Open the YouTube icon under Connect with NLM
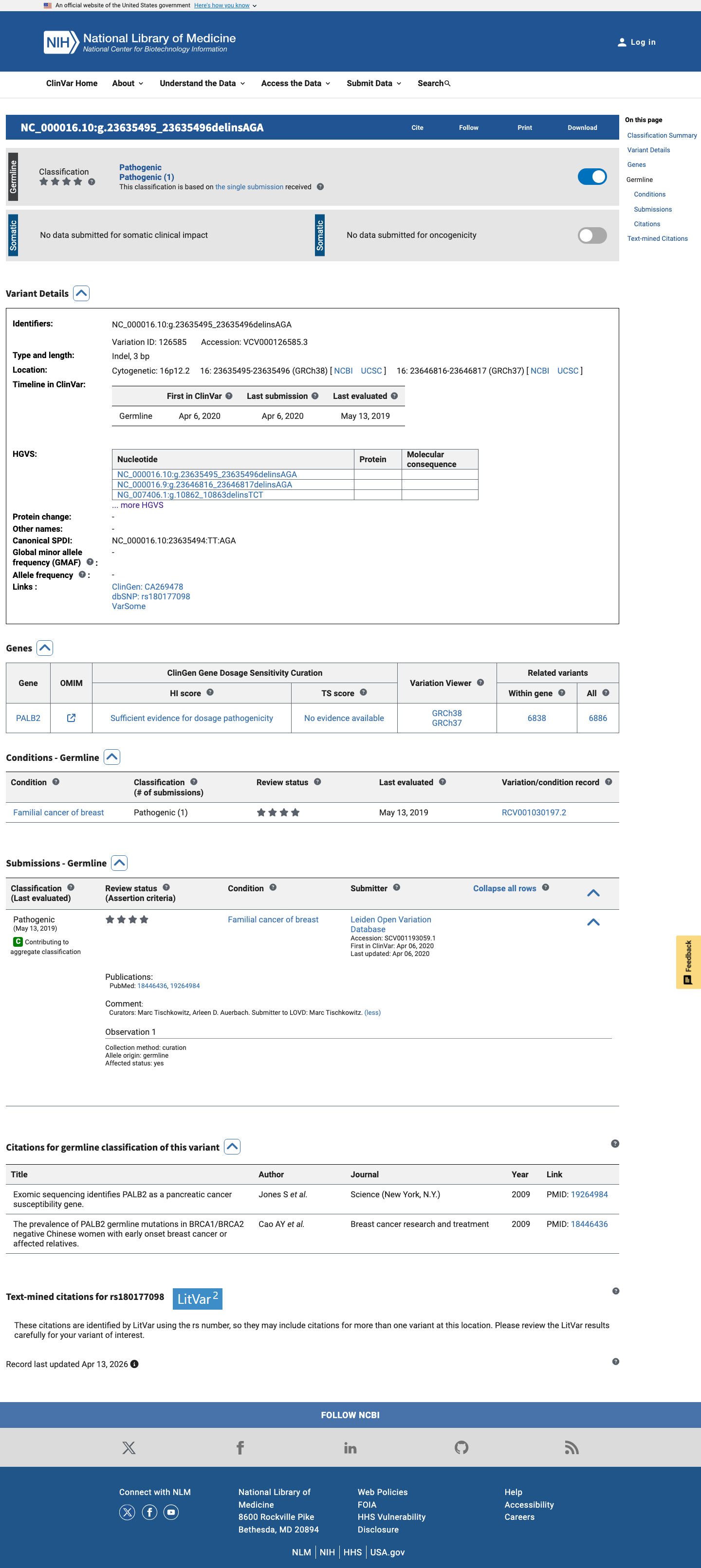 point(172,1512)
